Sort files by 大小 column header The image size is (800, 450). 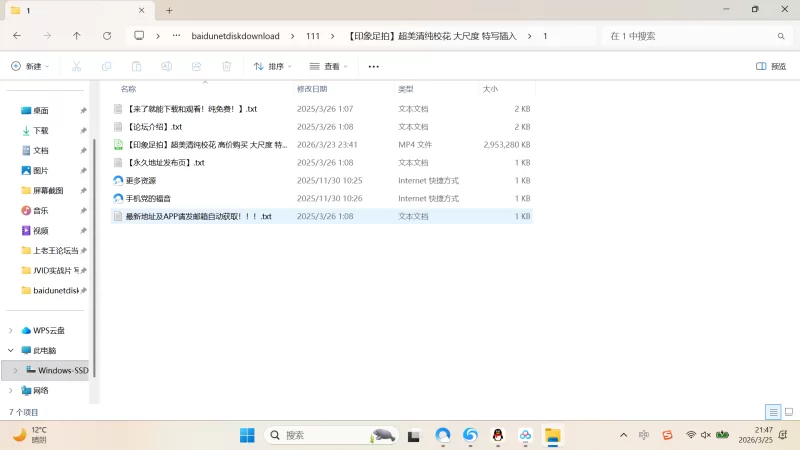[x=490, y=89]
